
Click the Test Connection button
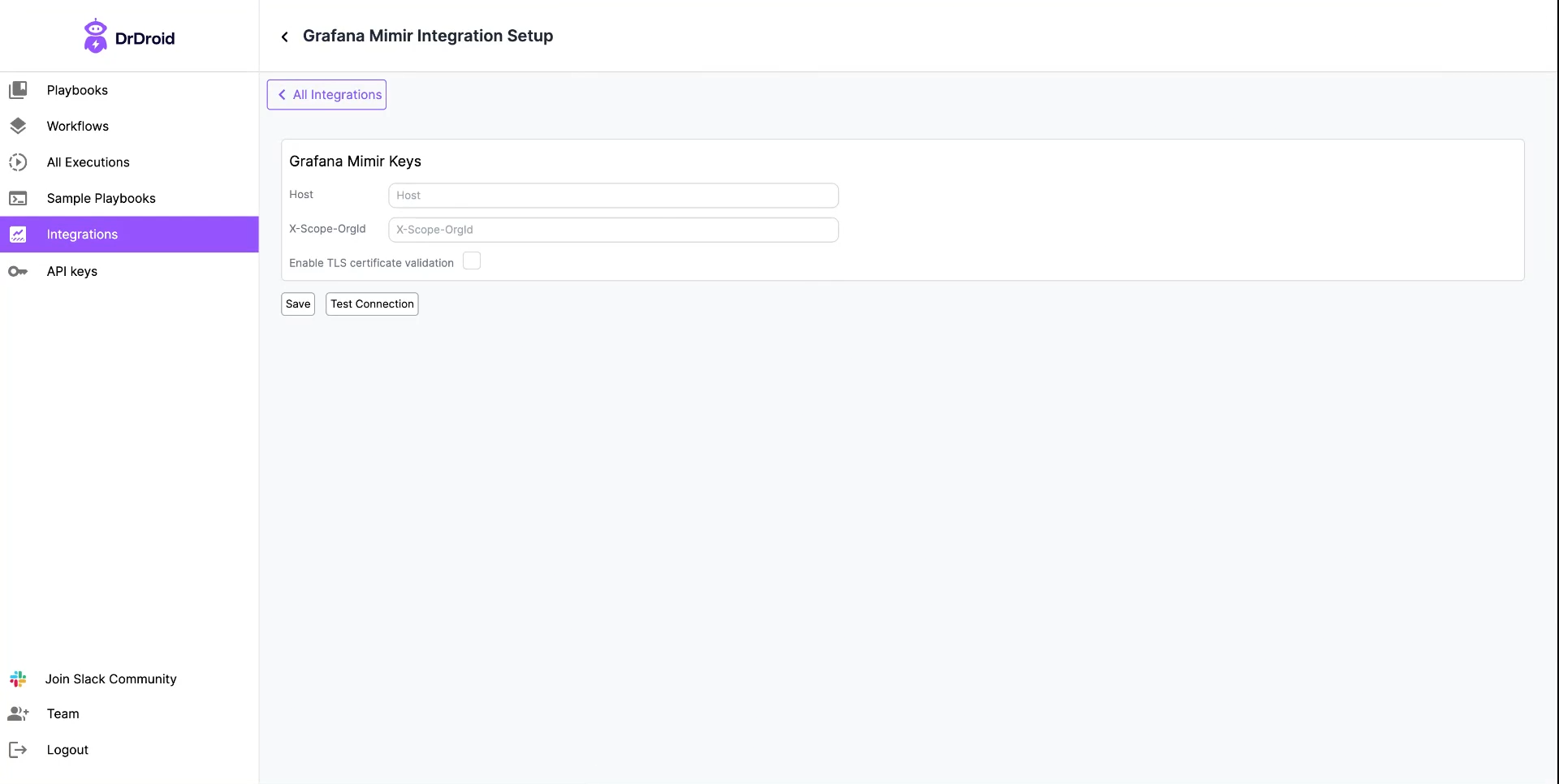pyautogui.click(x=372, y=304)
